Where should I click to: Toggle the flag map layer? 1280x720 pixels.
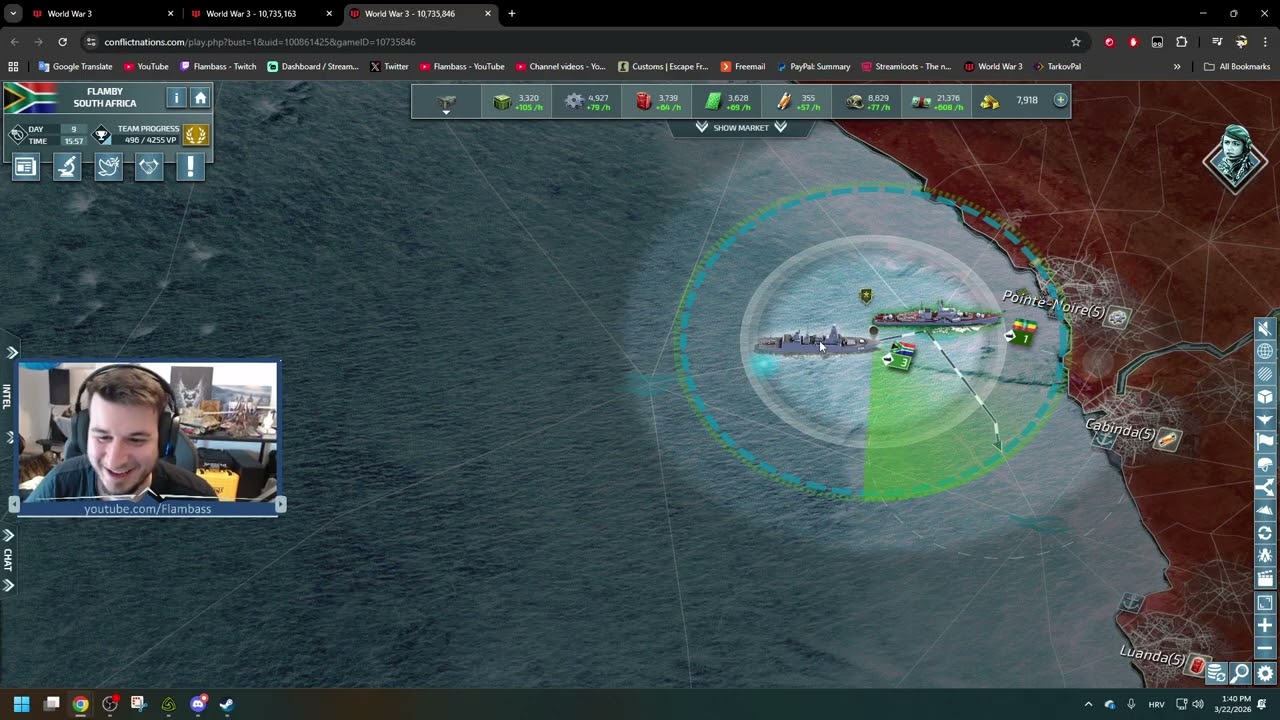(x=1265, y=442)
